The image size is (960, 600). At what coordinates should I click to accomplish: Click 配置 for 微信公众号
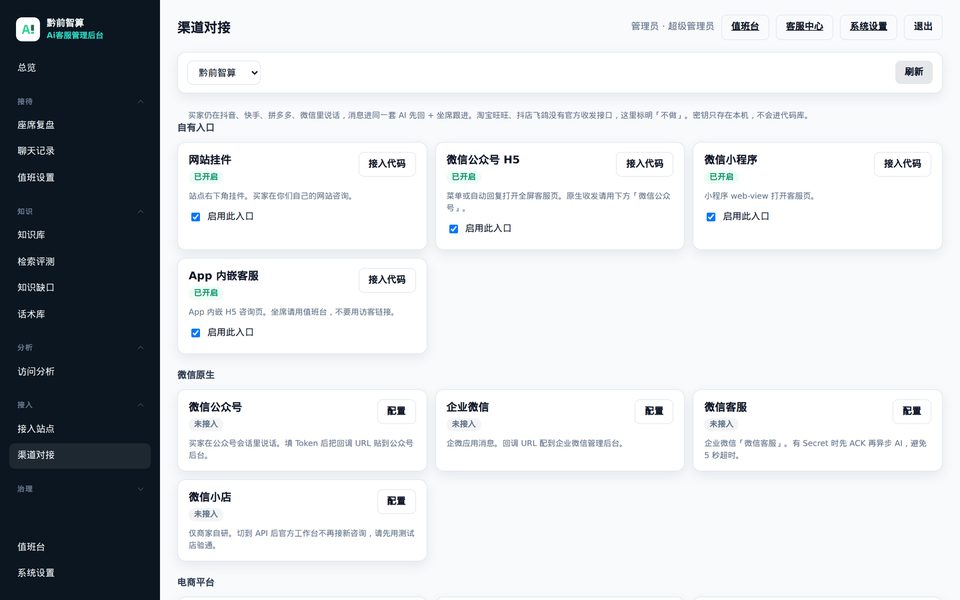[396, 411]
